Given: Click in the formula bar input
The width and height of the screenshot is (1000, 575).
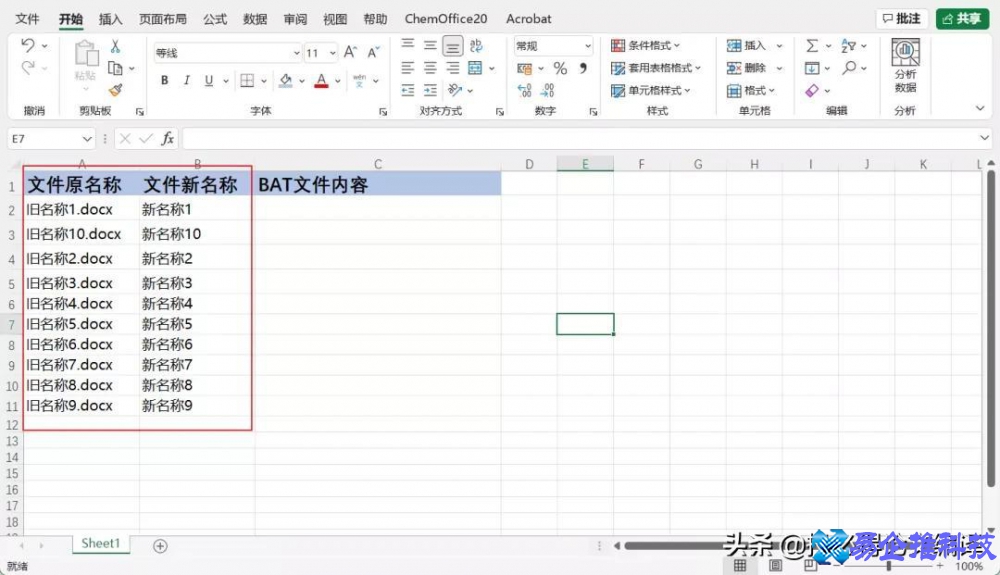Looking at the screenshot, I should pos(580,138).
